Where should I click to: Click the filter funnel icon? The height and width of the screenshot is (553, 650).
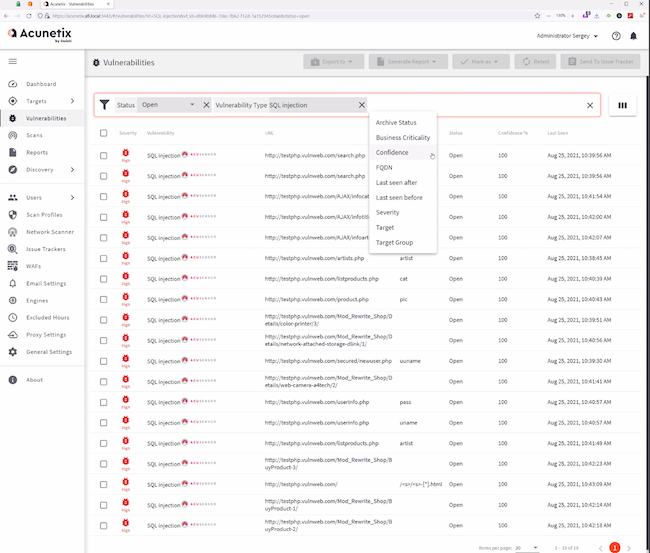pos(104,105)
